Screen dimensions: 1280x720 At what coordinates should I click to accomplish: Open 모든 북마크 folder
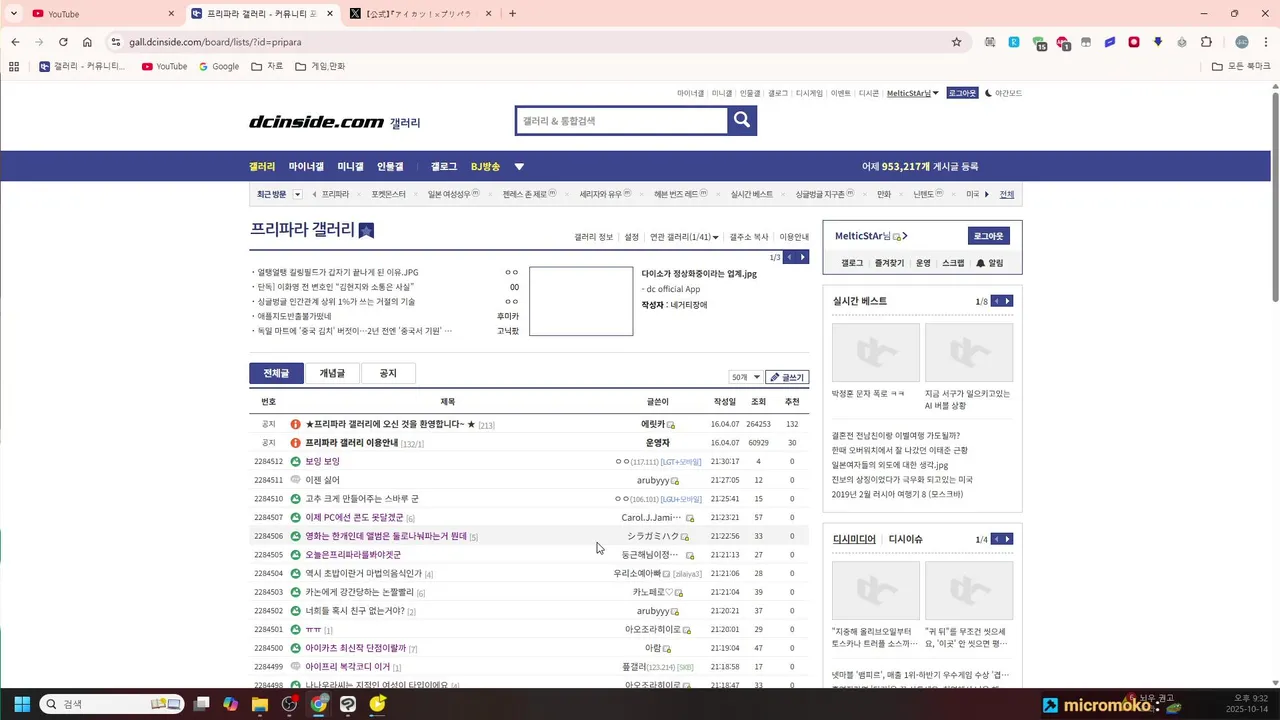pyautogui.click(x=1241, y=66)
